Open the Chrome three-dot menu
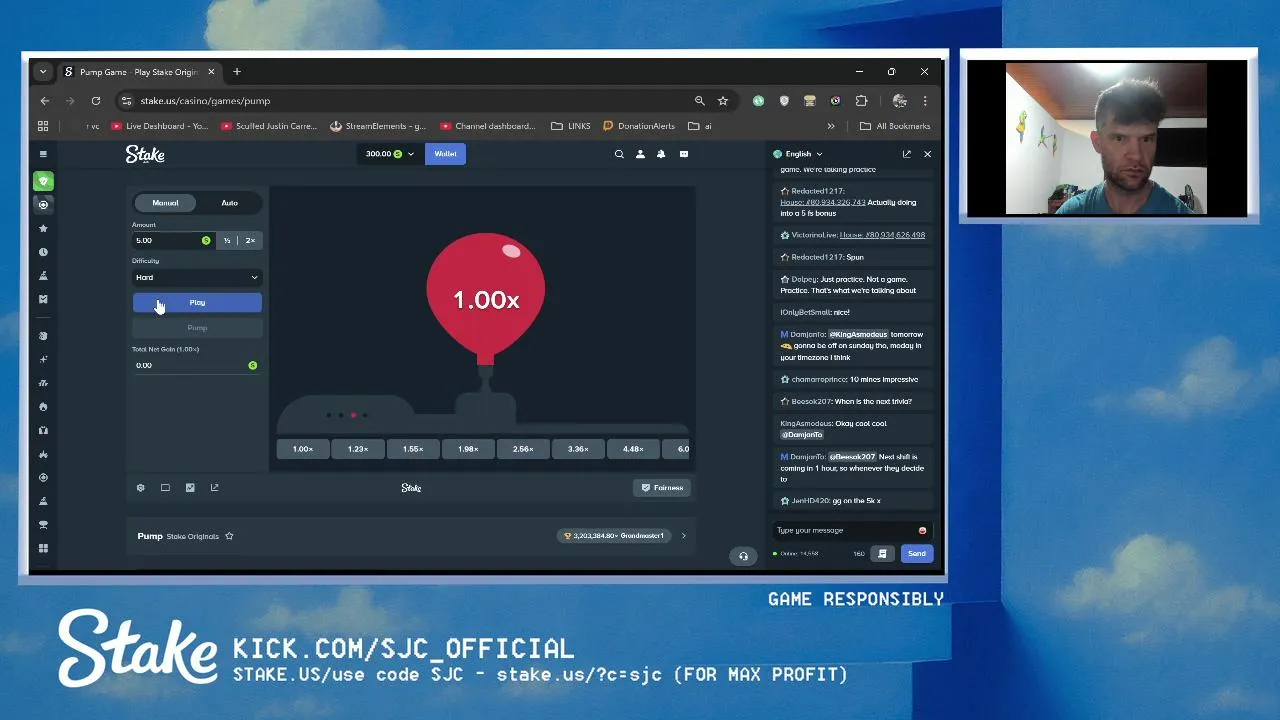 tap(925, 101)
